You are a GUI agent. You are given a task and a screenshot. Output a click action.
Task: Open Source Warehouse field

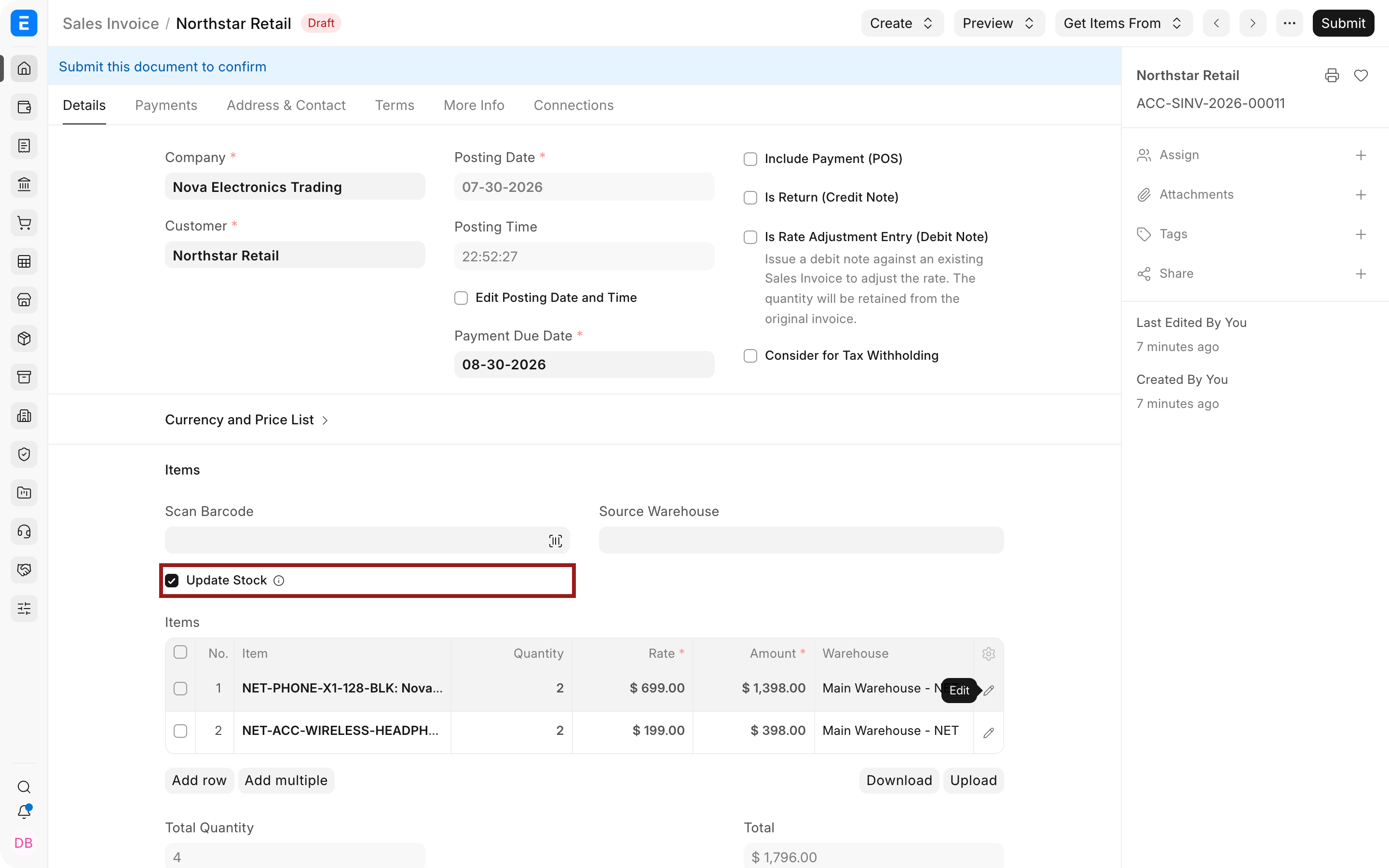[x=801, y=540]
